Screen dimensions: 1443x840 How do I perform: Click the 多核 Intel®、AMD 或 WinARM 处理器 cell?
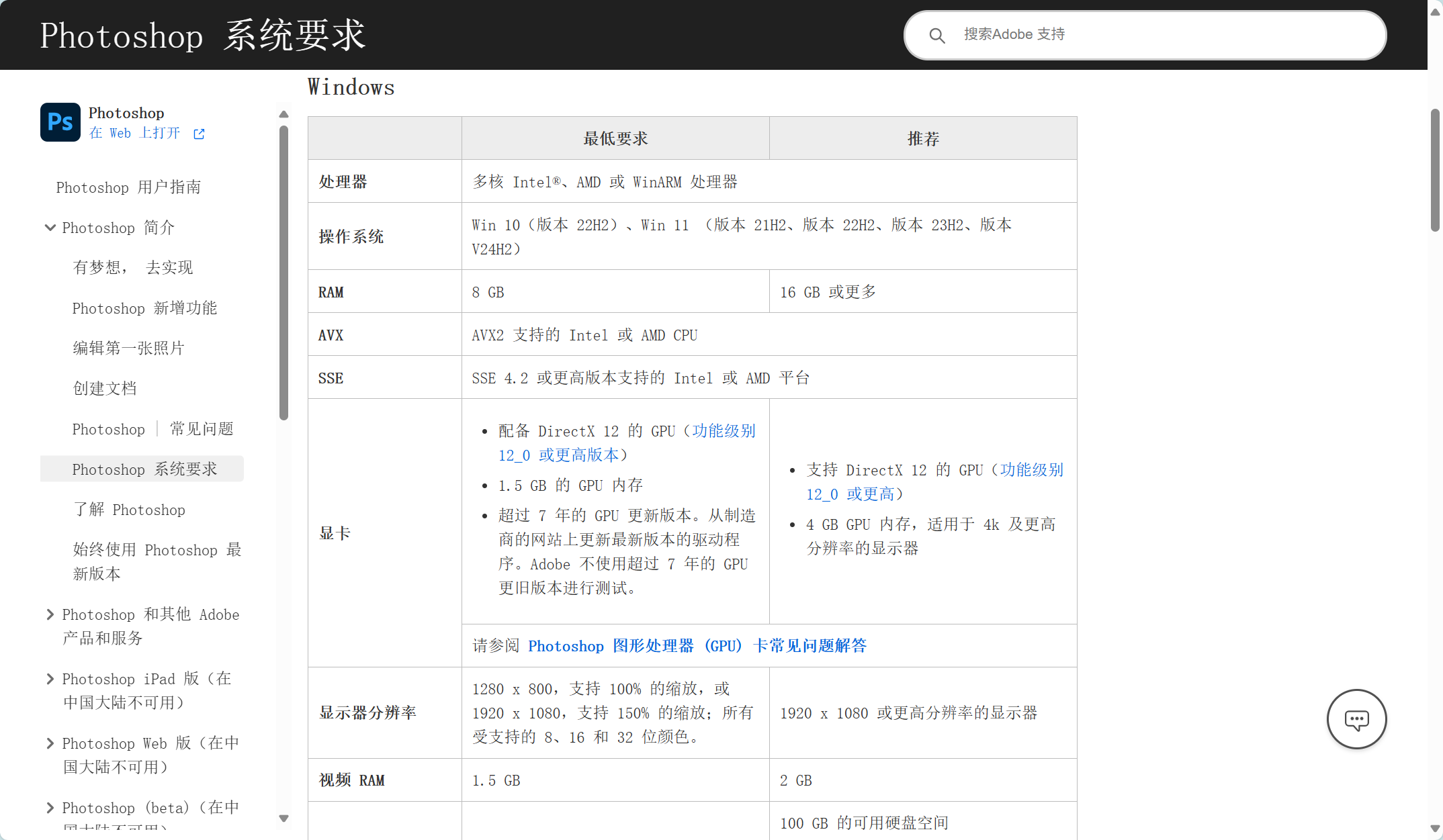769,181
